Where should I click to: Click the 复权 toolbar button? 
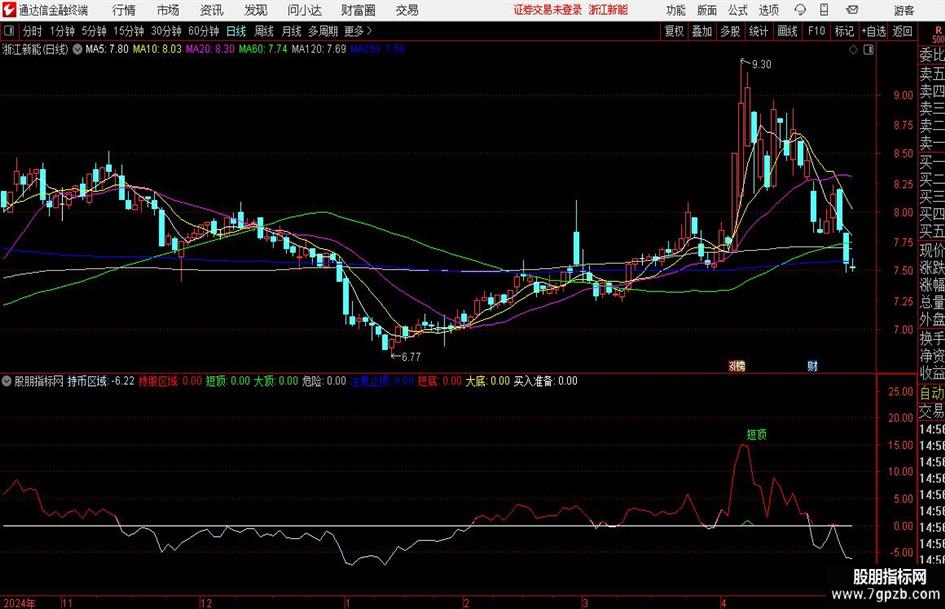tap(674, 31)
